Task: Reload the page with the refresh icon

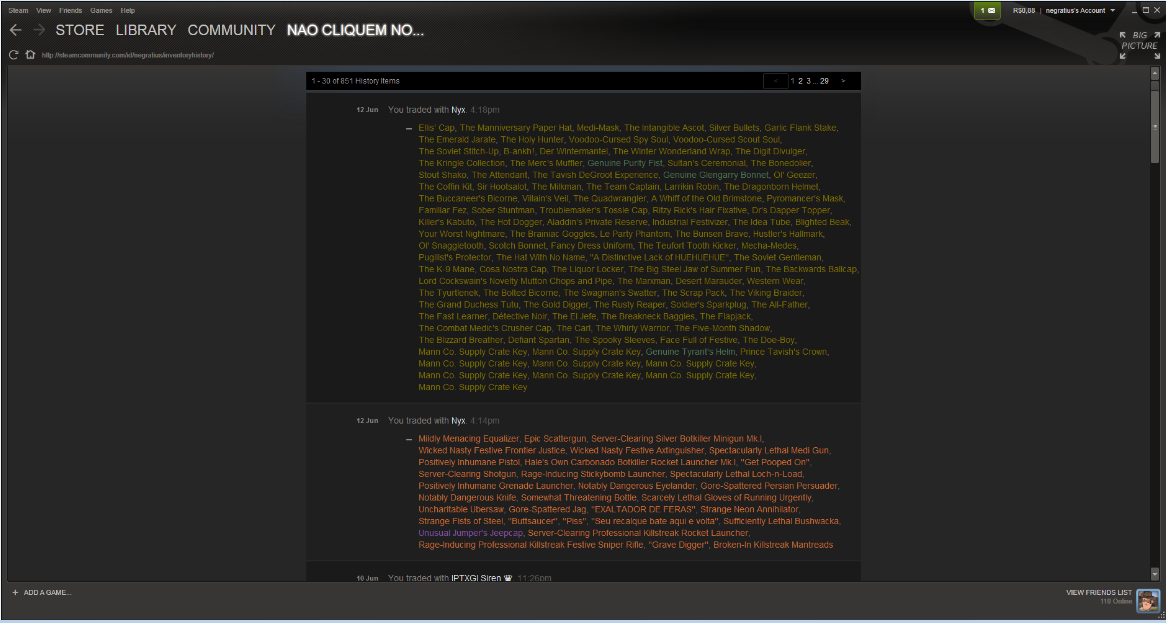Action: pyautogui.click(x=13, y=55)
